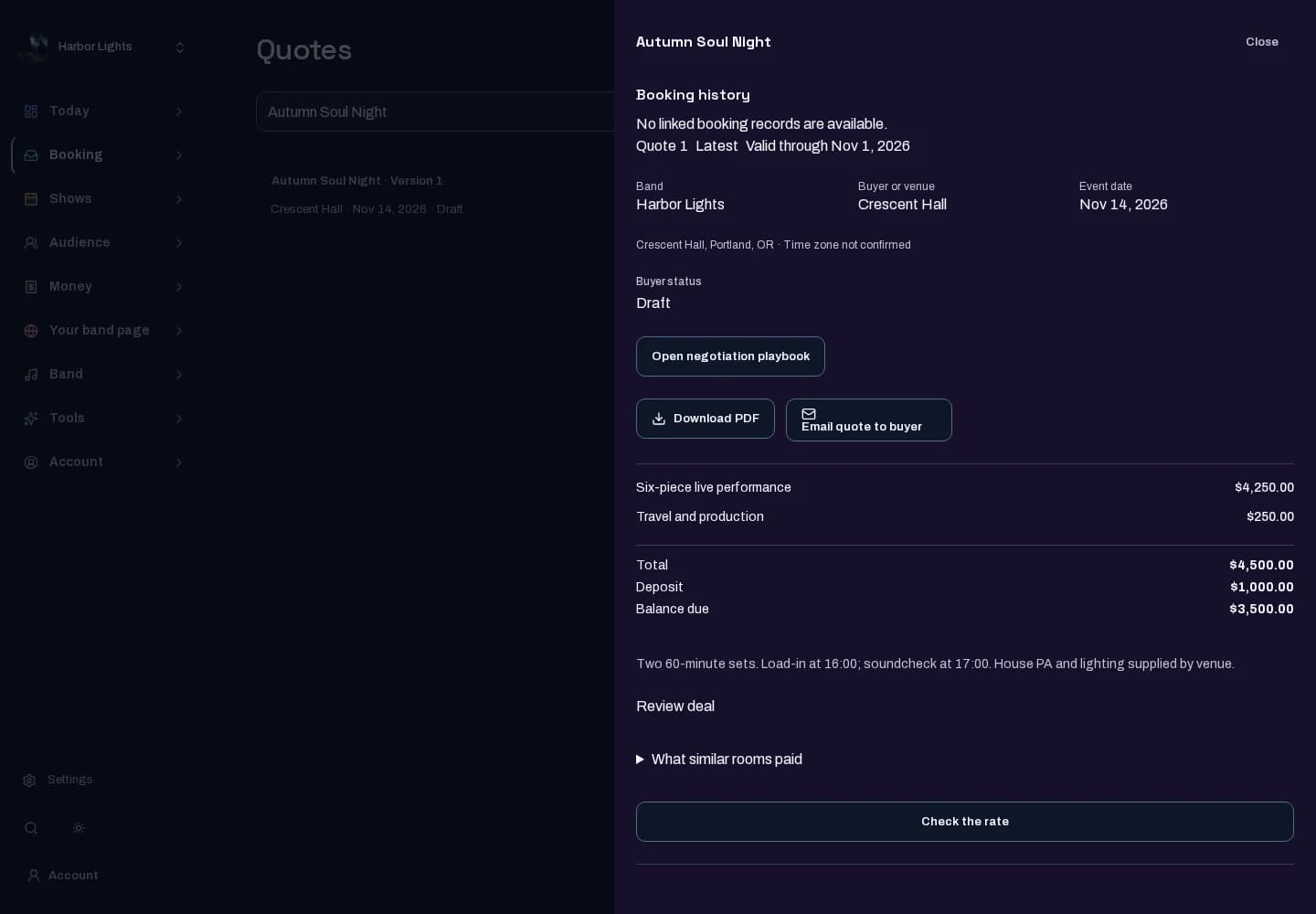Click the $1,000.00 deposit amount

(x=1262, y=587)
